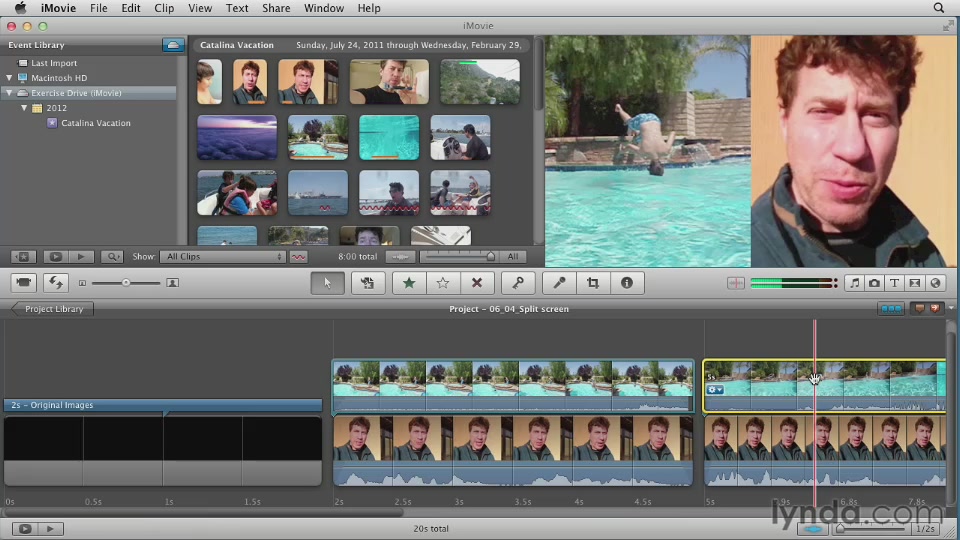
Task: Click the project timeline horizontal scrollbar
Action: (x=203, y=512)
